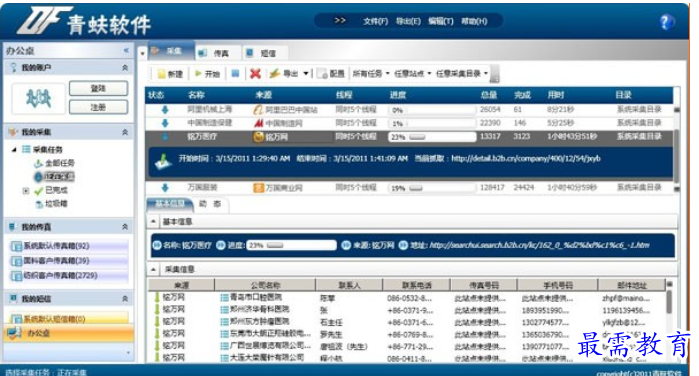Image resolution: width=699 pixels, height=376 pixels.
Task: Open the blue help question mark icon
Action: (x=666, y=21)
